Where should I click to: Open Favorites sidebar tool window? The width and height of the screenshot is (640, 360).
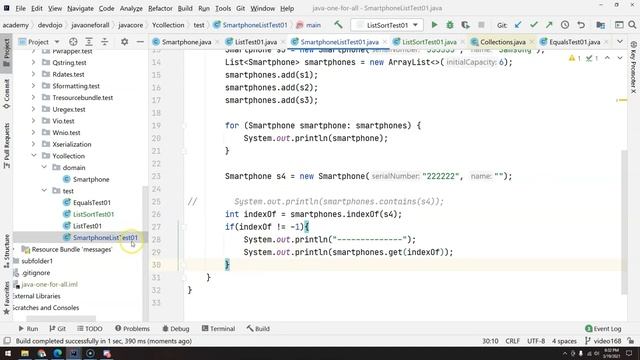tap(7, 298)
